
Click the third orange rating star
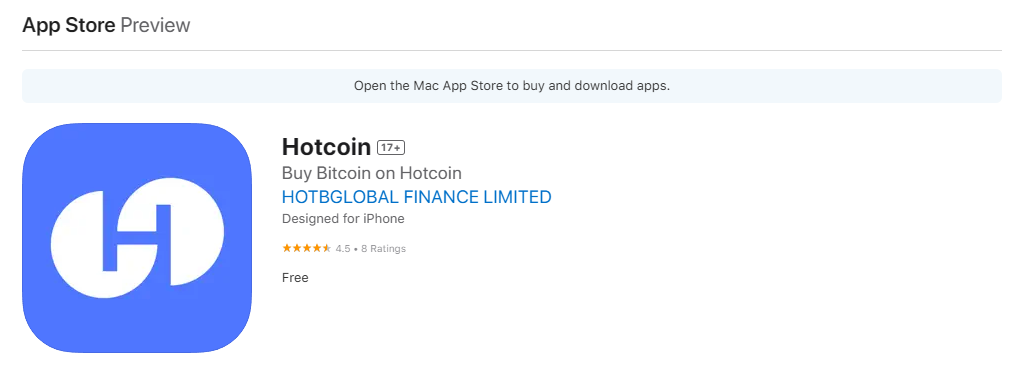point(307,249)
